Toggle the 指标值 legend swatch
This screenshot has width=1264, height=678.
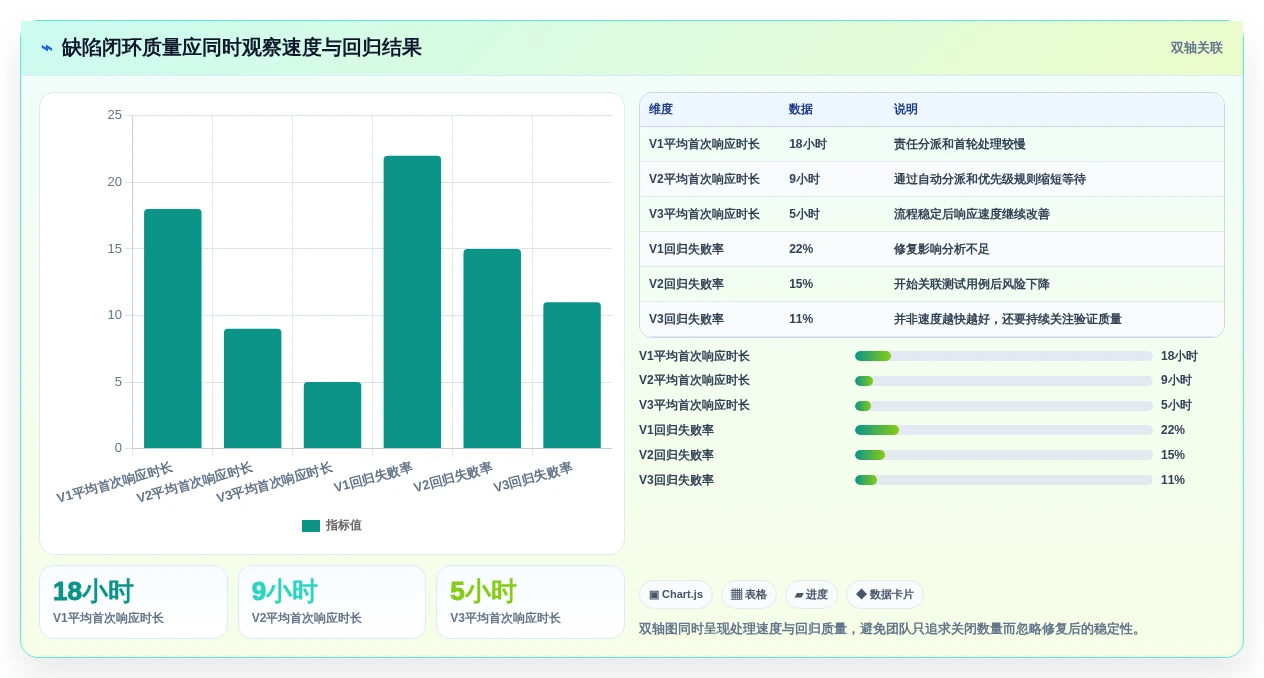click(x=311, y=526)
